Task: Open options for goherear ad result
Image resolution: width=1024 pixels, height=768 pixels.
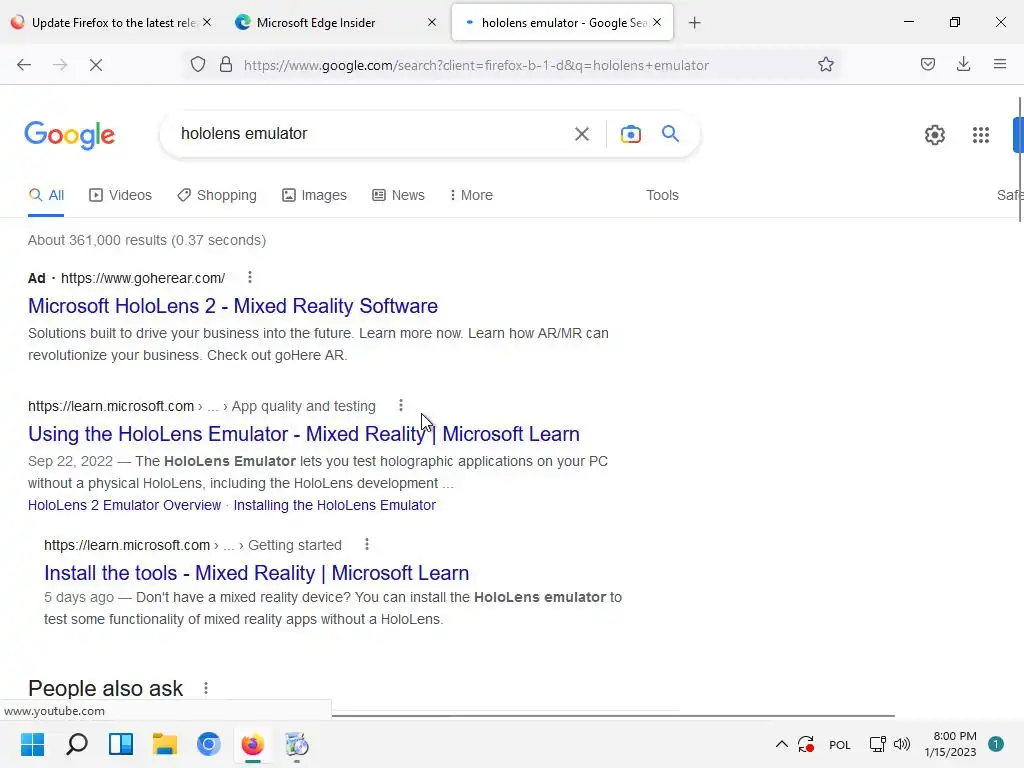Action: tap(249, 278)
